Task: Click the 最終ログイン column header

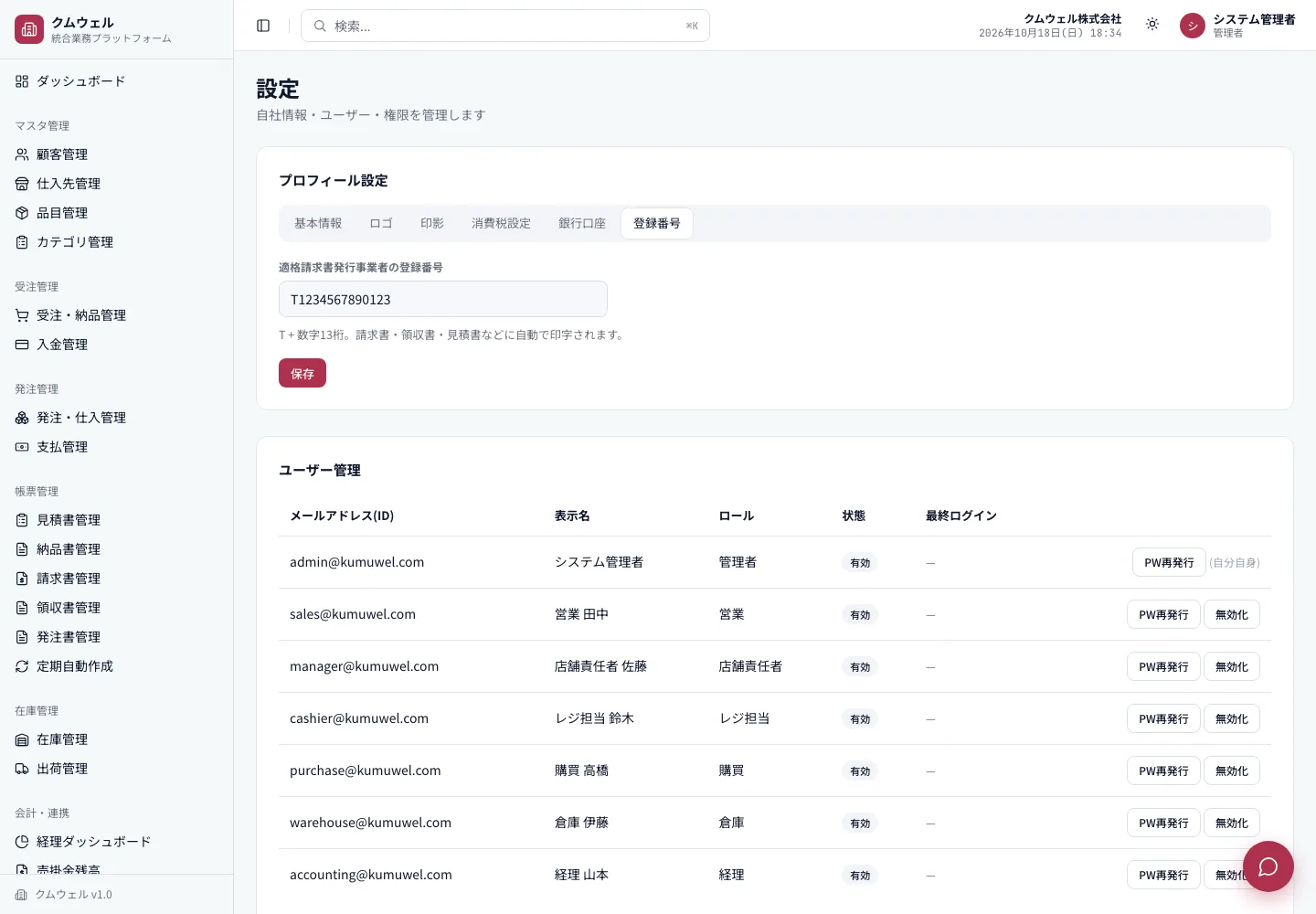Action: [961, 515]
